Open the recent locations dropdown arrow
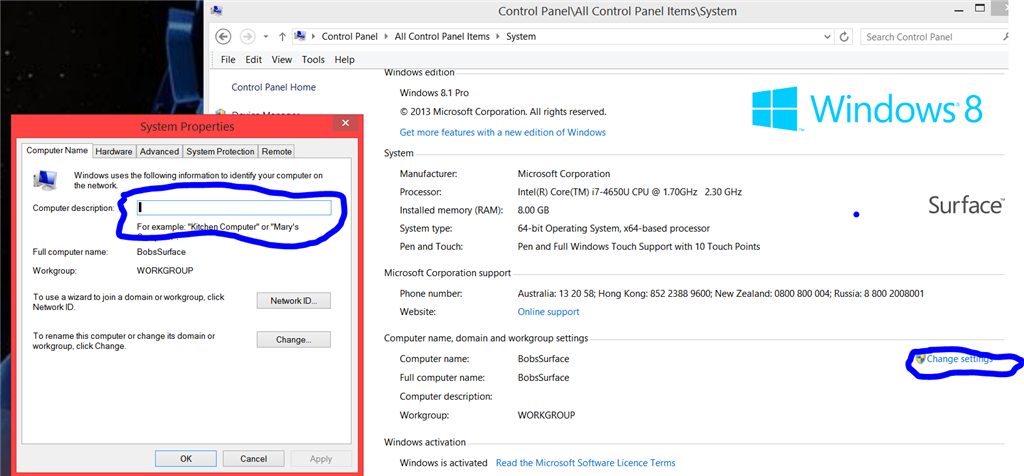 point(266,37)
